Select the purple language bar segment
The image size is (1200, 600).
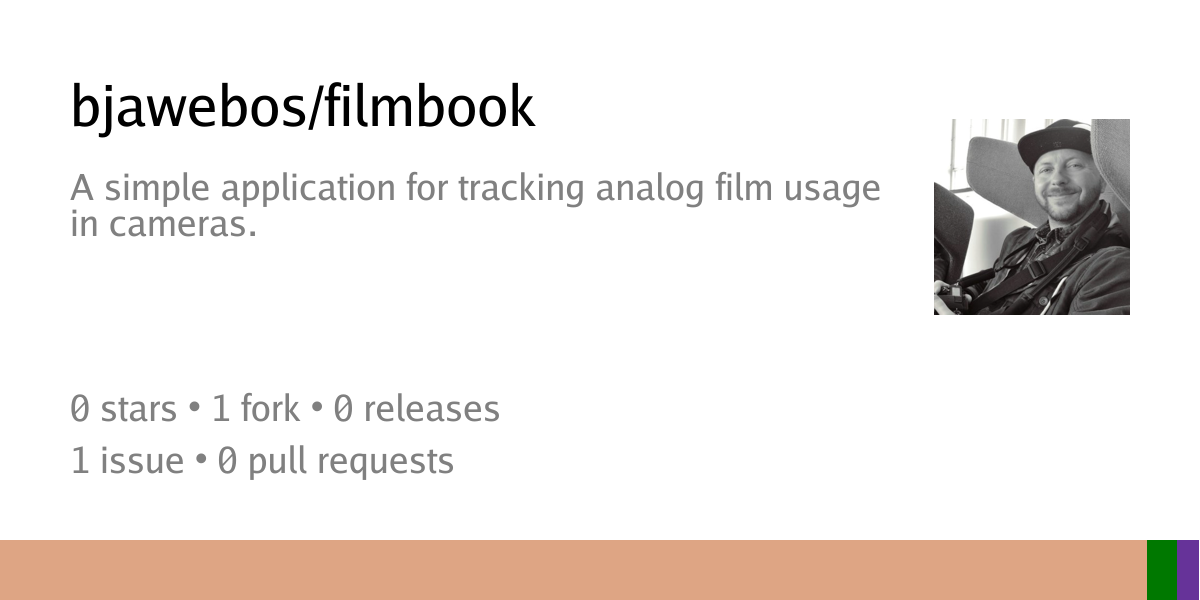pyautogui.click(x=1189, y=570)
